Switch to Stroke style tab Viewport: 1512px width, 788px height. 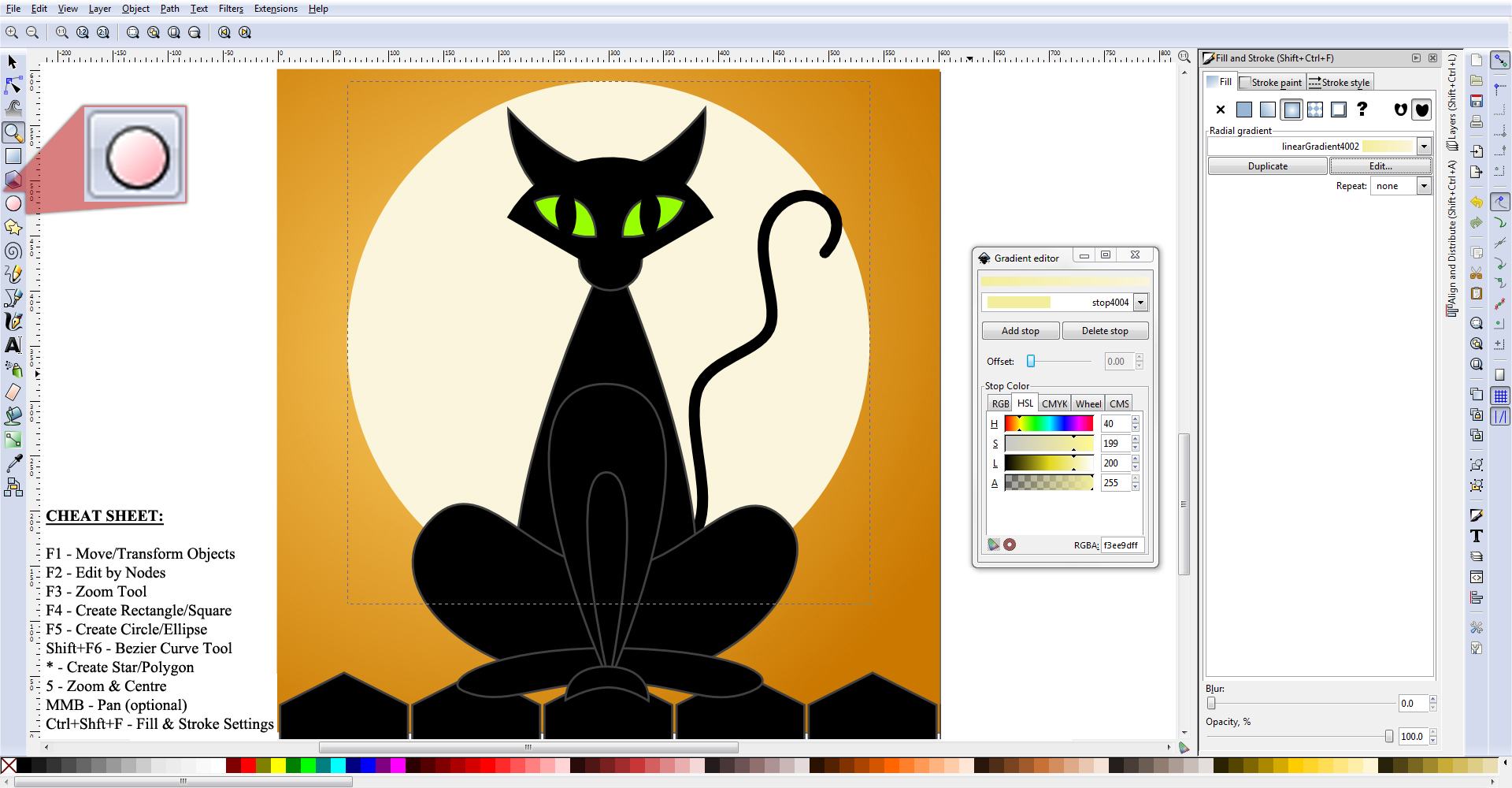coord(1339,82)
